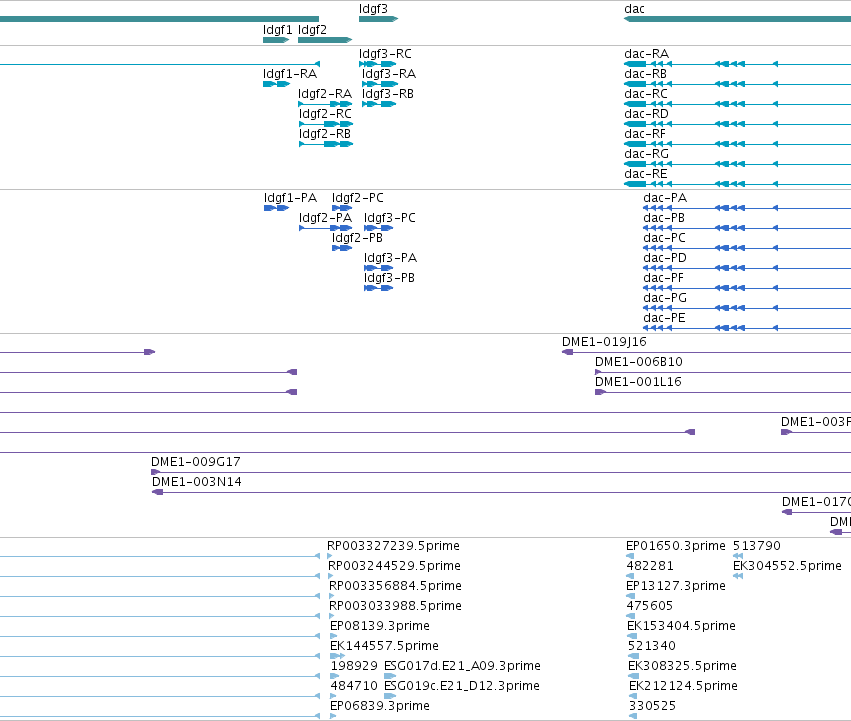Select clone DME1-019J16
The width and height of the screenshot is (851, 721).
706,352
